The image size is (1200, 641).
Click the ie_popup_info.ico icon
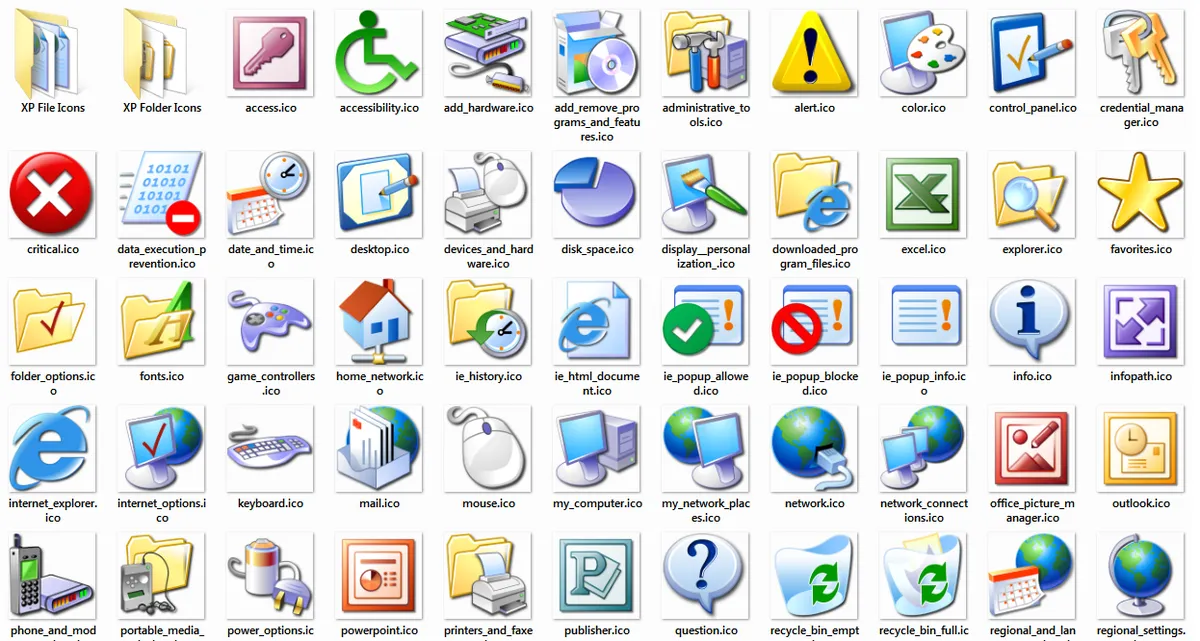click(x=924, y=322)
